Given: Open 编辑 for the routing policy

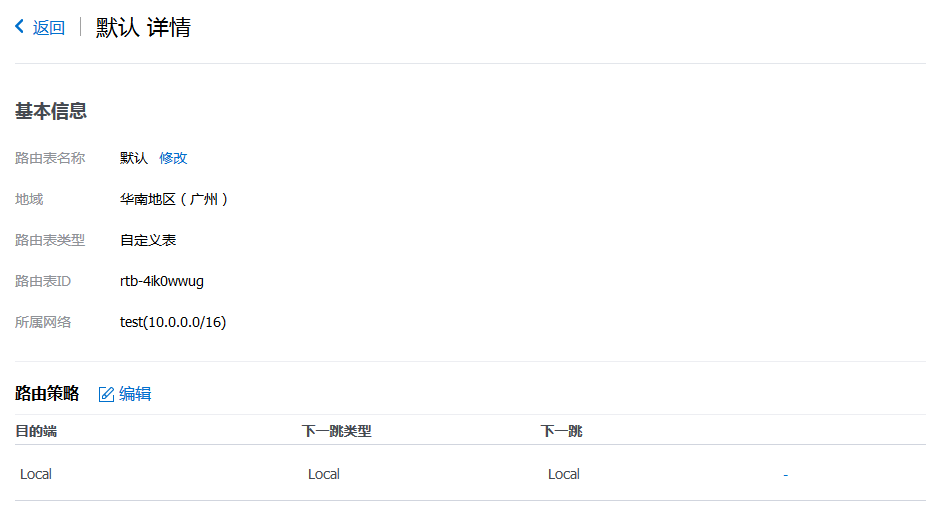Looking at the screenshot, I should [x=135, y=394].
